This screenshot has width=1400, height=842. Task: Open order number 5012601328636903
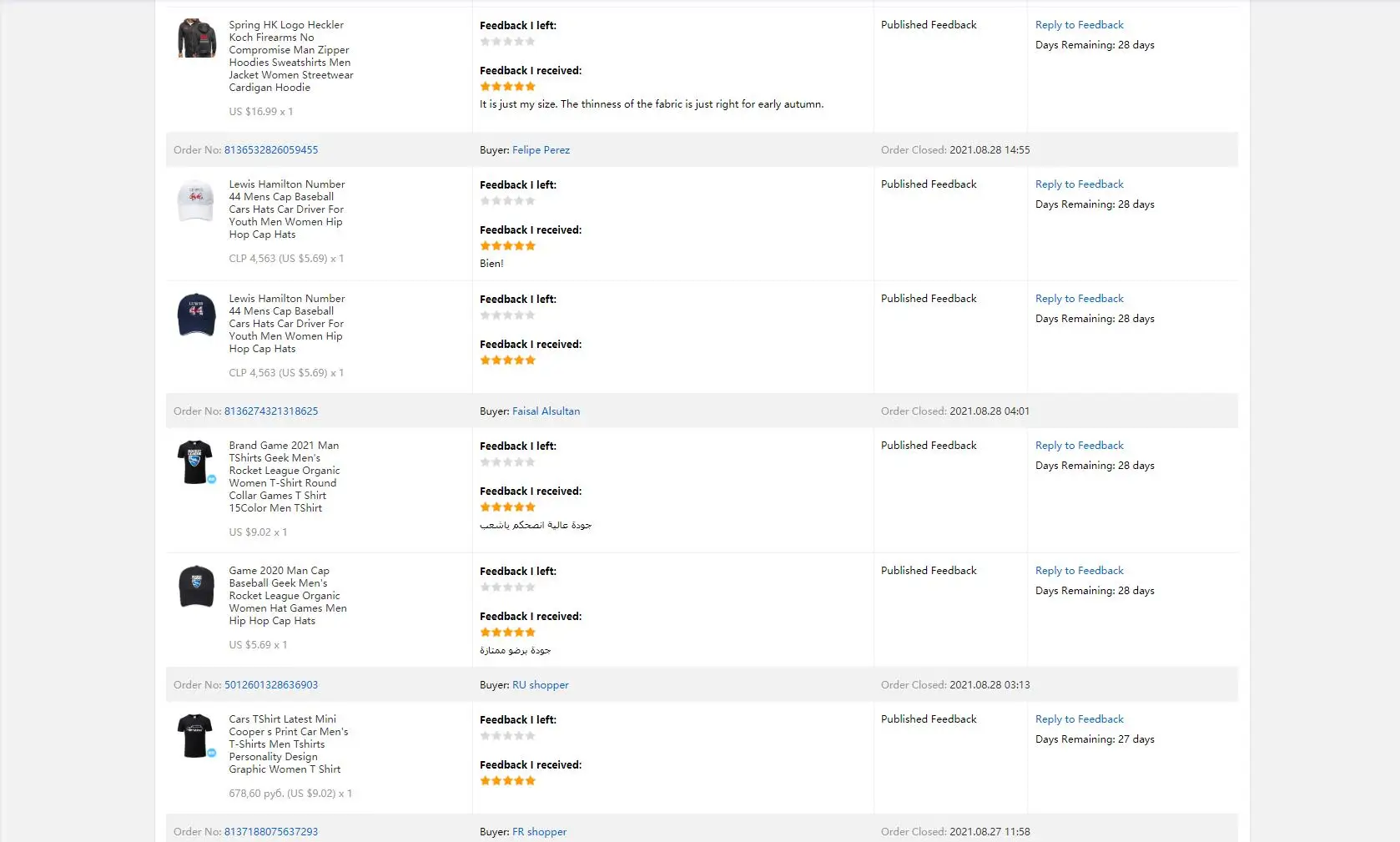pyautogui.click(x=271, y=685)
